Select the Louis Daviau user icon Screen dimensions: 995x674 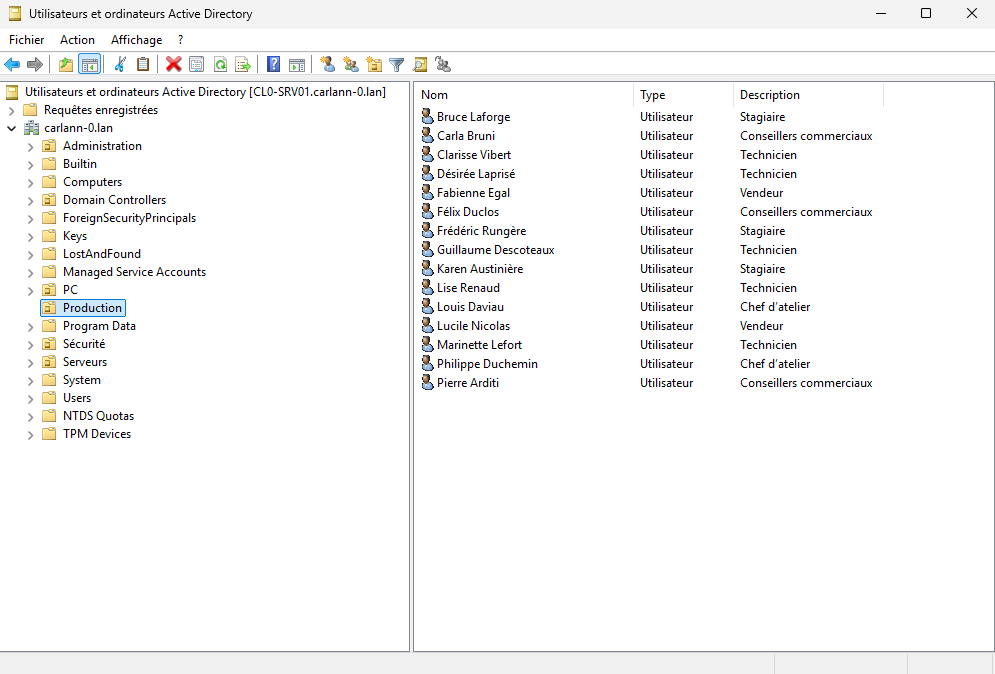pyautogui.click(x=428, y=307)
